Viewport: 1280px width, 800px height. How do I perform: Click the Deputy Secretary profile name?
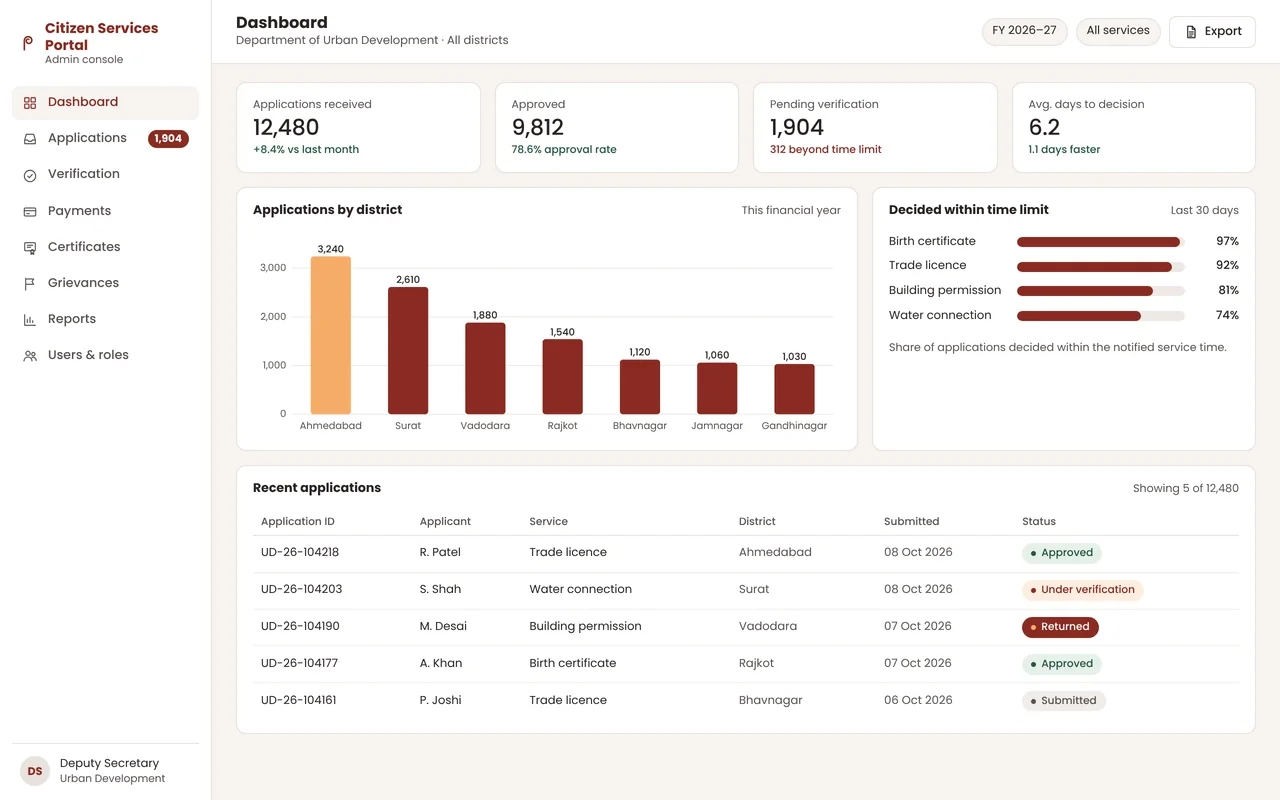click(109, 764)
